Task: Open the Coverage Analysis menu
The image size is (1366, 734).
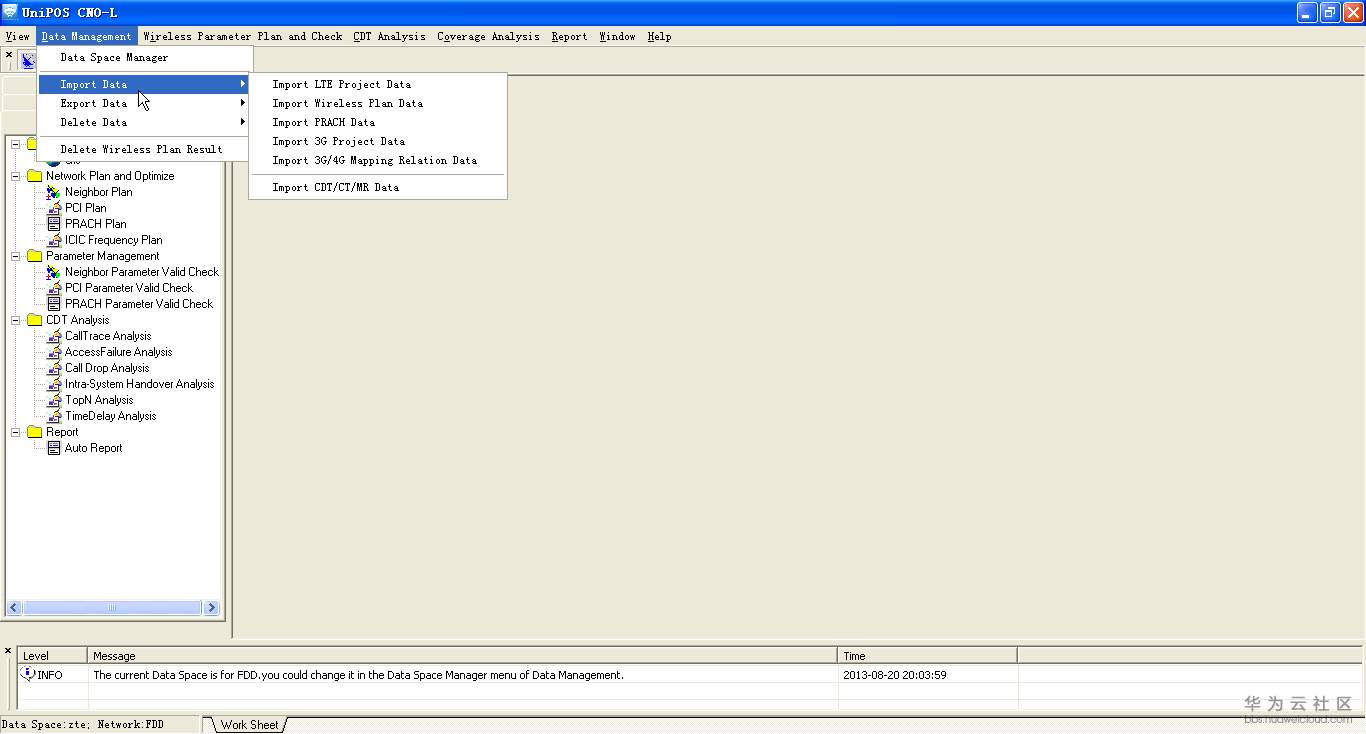Action: (x=489, y=36)
